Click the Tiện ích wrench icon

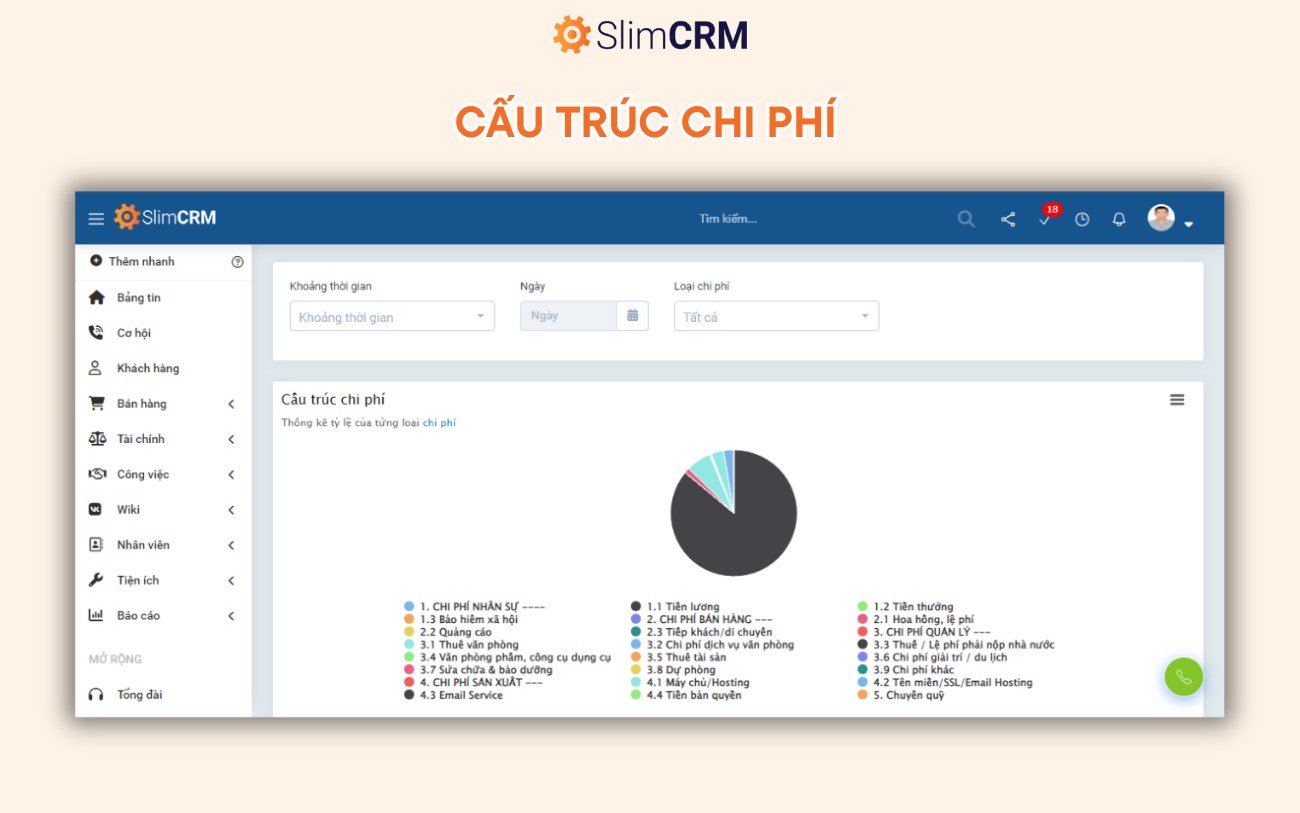(x=96, y=580)
